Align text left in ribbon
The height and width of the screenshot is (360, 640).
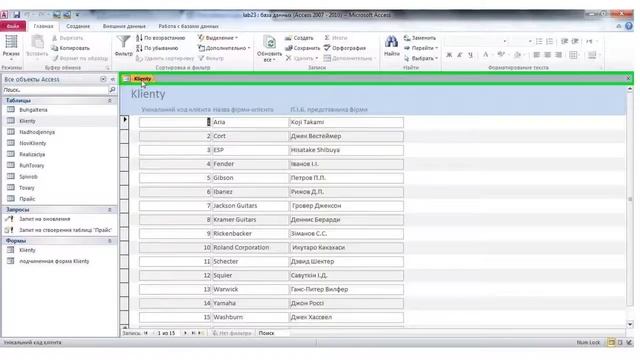coord(537,55)
